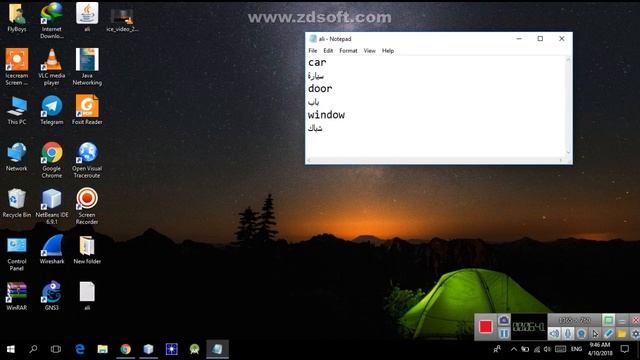Screen dimensions: 640x360
Task: Click the word "car" in Notepad
Action: point(317,62)
